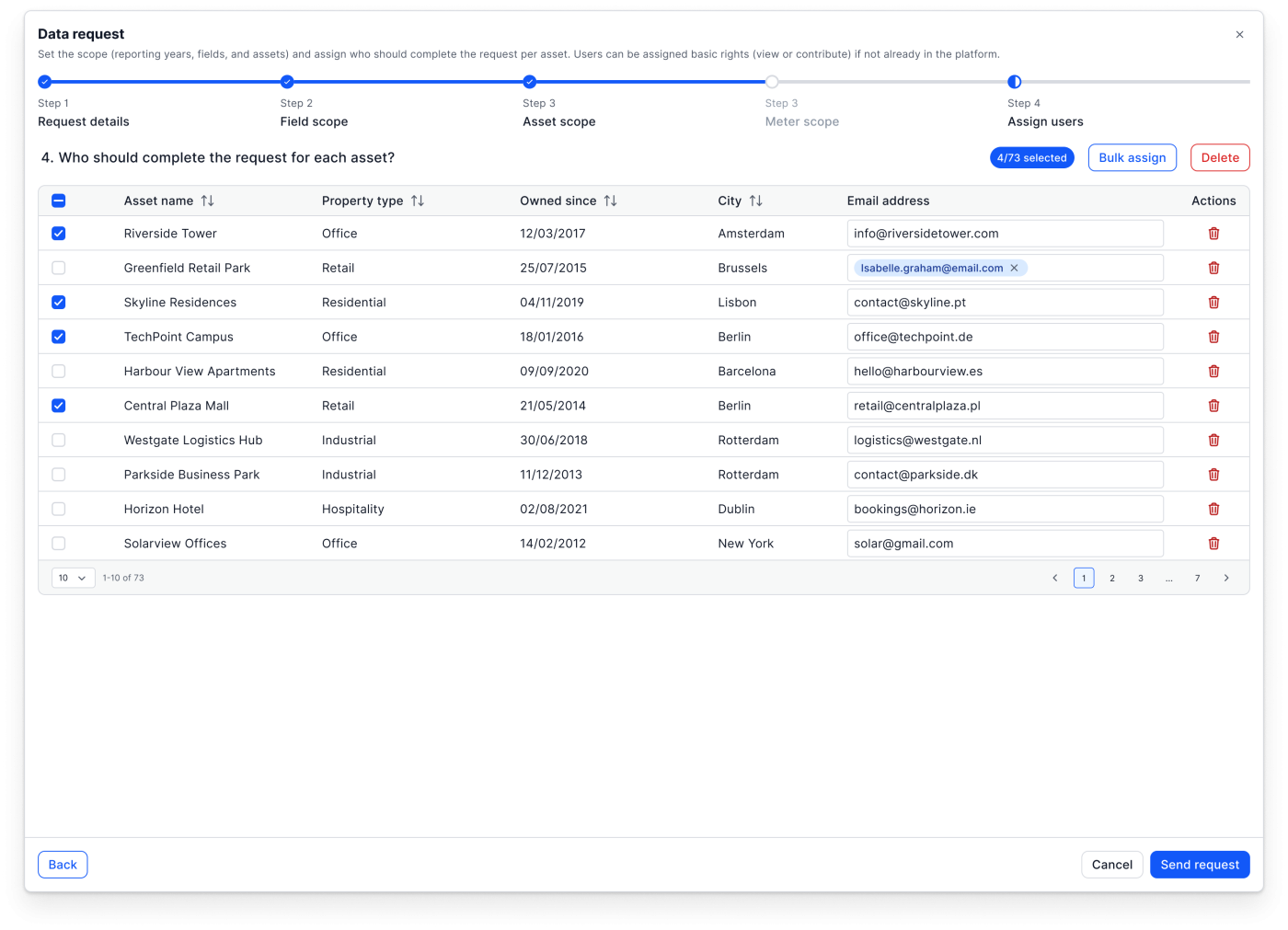Sort by Owned since column arrows

[610, 201]
